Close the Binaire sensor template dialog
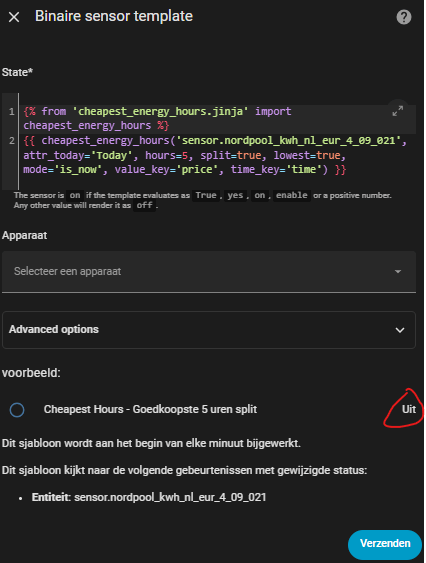 click(14, 17)
